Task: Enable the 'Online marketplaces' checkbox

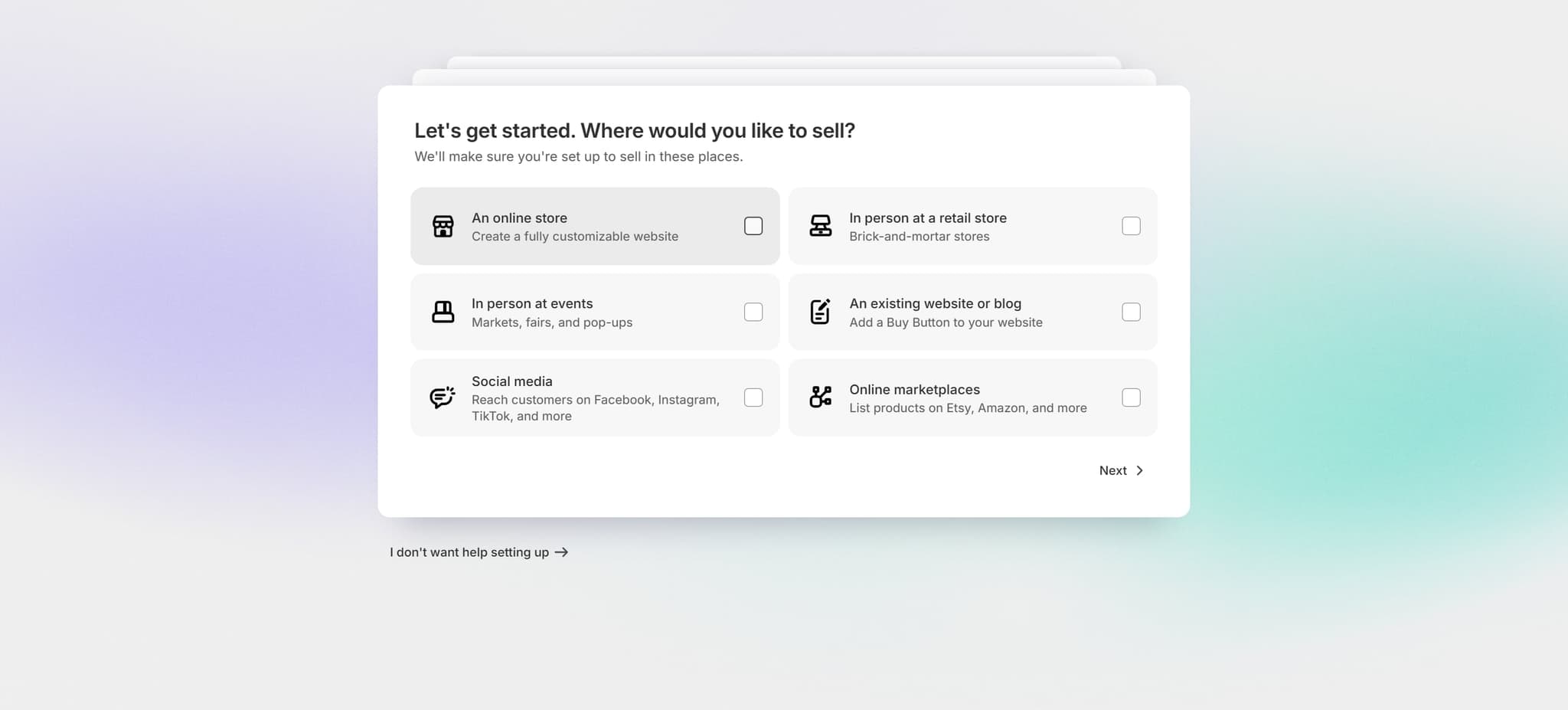Action: point(1131,398)
